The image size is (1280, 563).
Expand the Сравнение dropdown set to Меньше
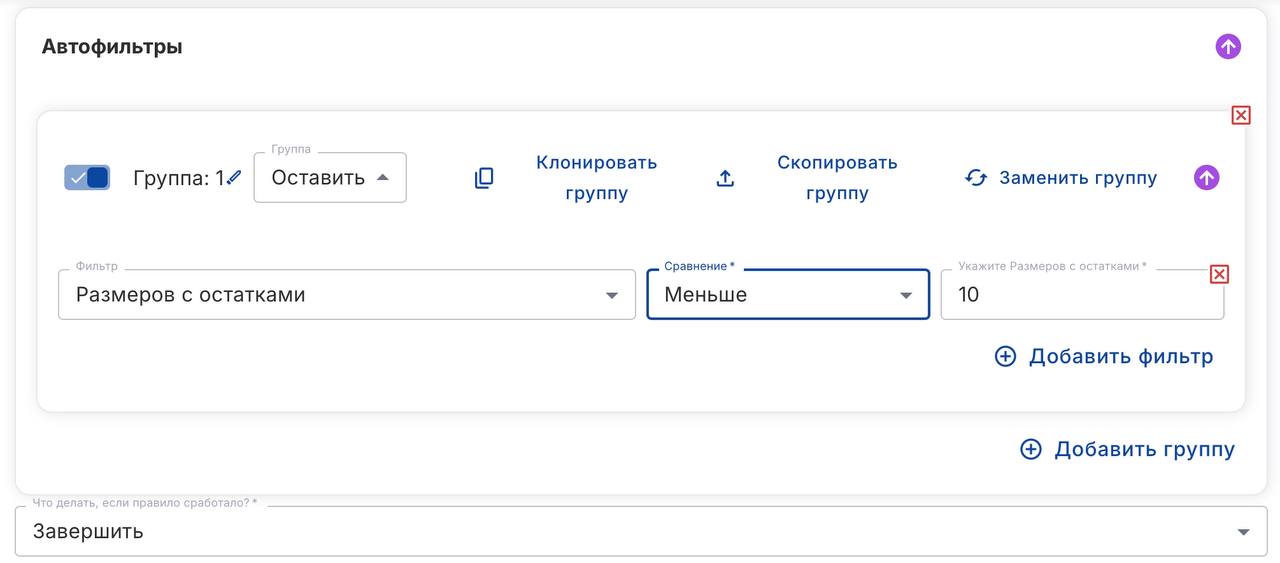(788, 295)
